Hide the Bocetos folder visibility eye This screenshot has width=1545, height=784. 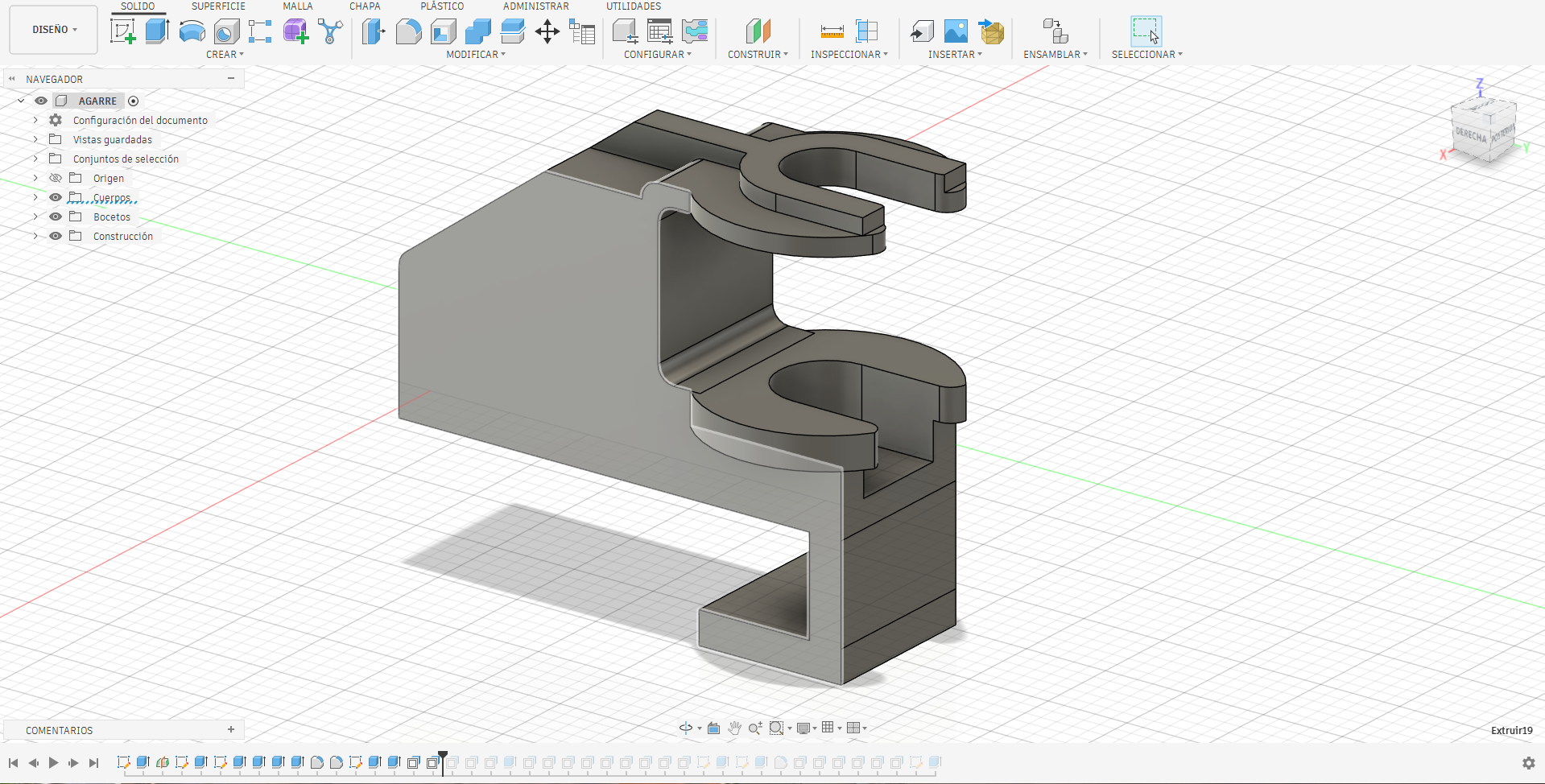coord(56,217)
